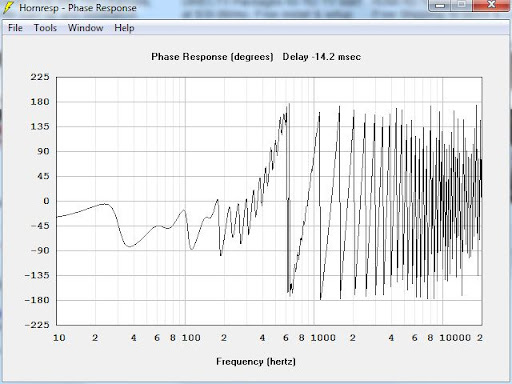512x384 pixels.
Task: Click the 180 value on the vertical axis
Action: [x=40, y=102]
